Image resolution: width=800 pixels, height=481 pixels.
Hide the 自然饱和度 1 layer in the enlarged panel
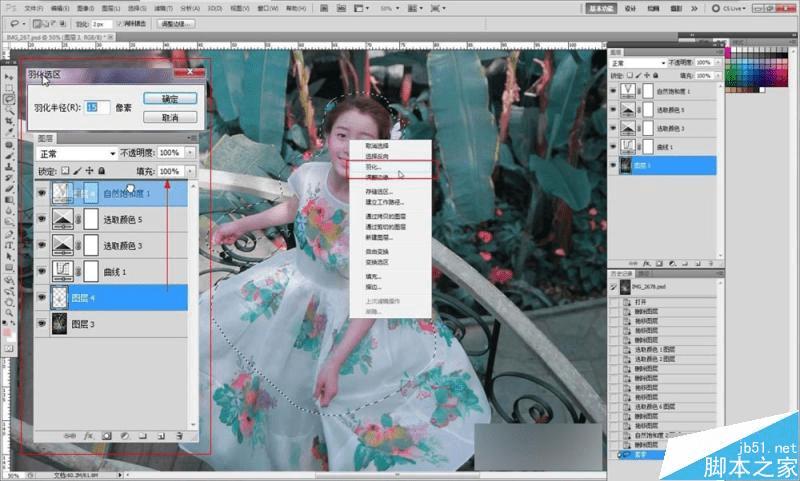click(42, 193)
